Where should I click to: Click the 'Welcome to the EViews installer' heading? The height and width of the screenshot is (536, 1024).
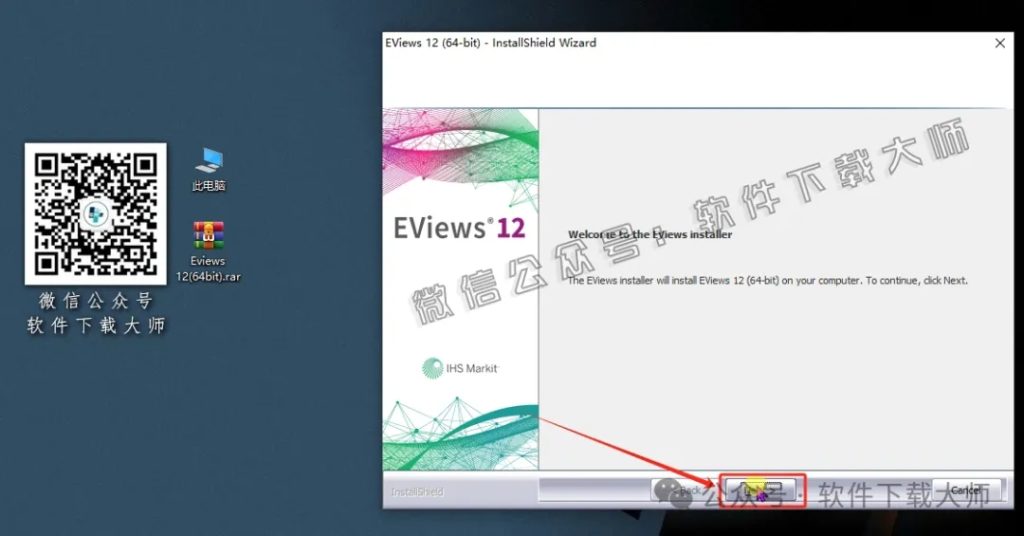click(x=650, y=234)
